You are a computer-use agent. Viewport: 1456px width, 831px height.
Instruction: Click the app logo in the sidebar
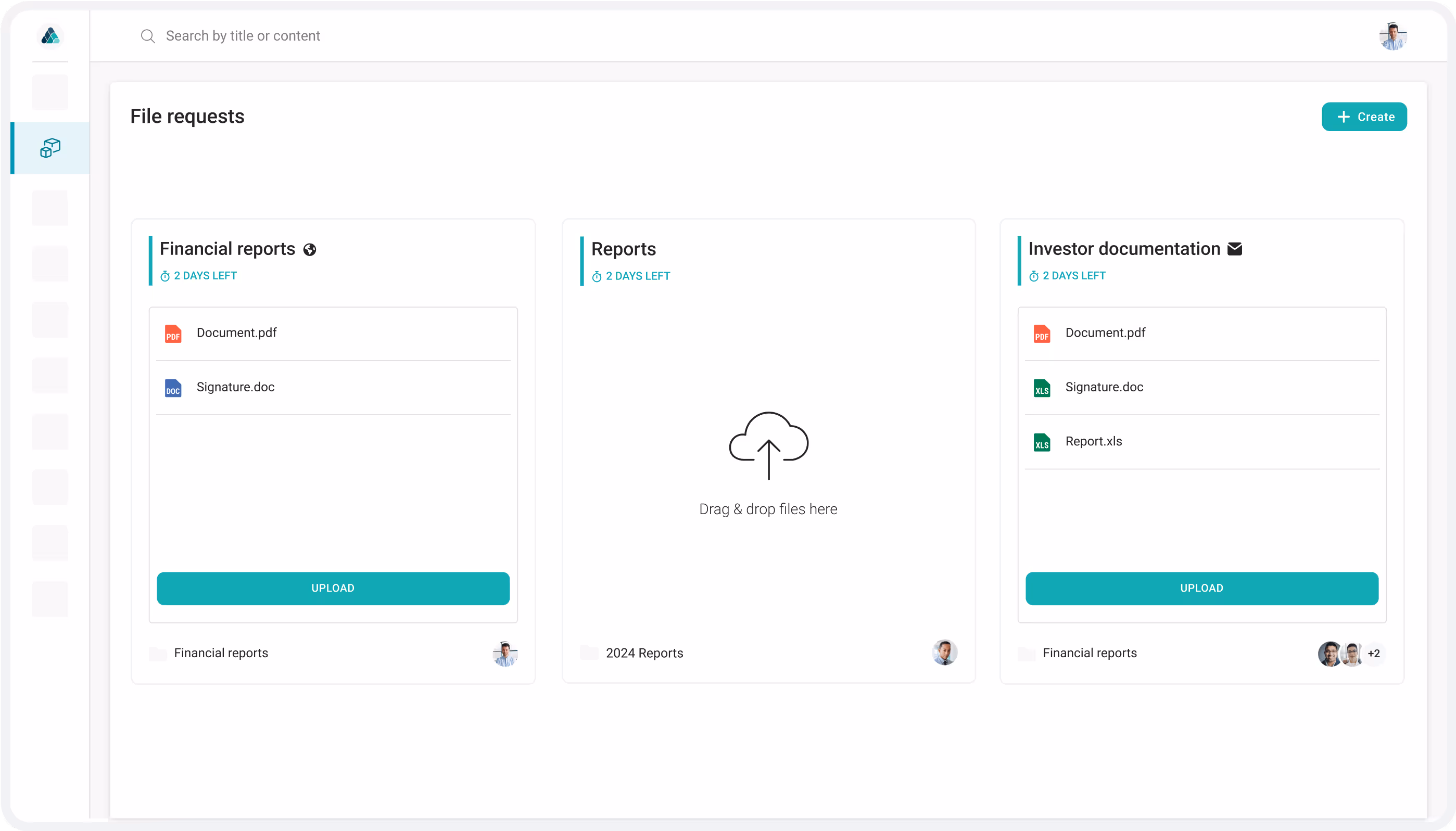(50, 36)
